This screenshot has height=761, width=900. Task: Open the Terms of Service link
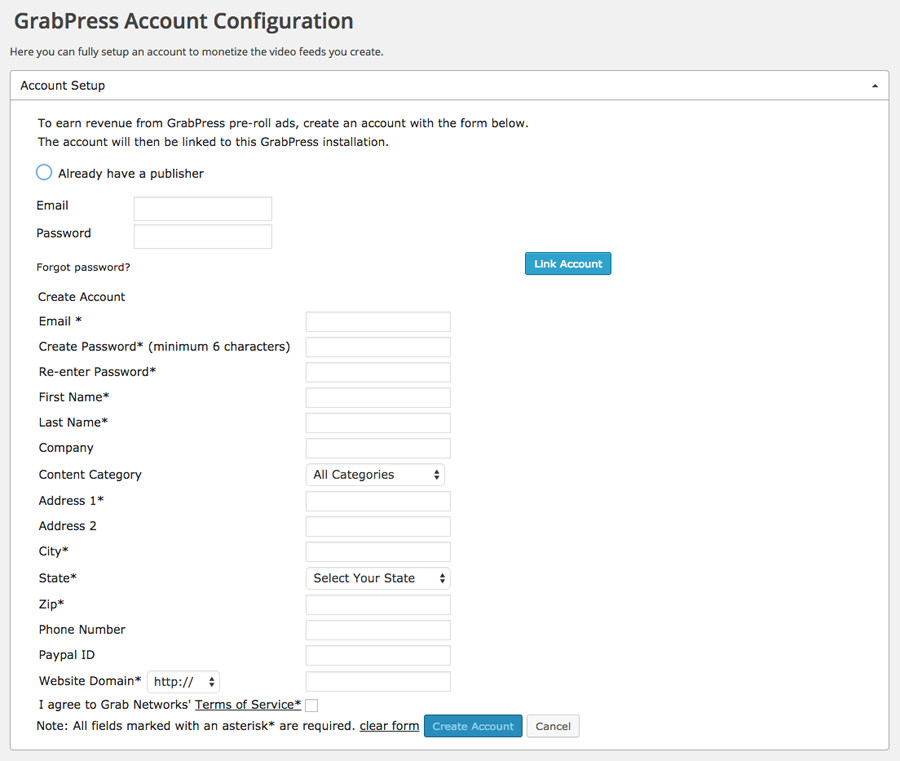tap(248, 705)
